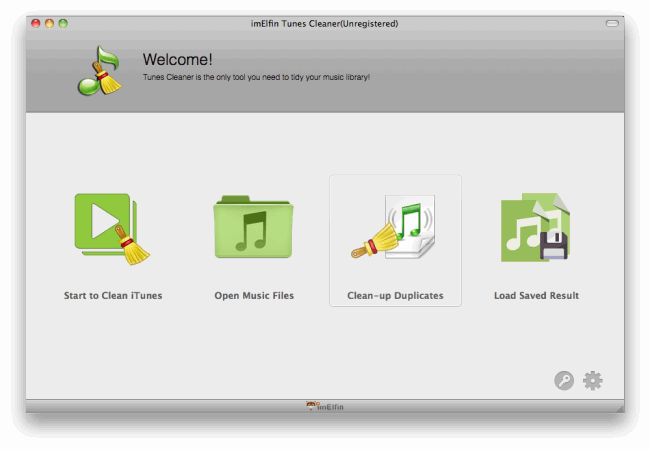
Task: Click the Welcome! heading
Action: pyautogui.click(x=177, y=59)
